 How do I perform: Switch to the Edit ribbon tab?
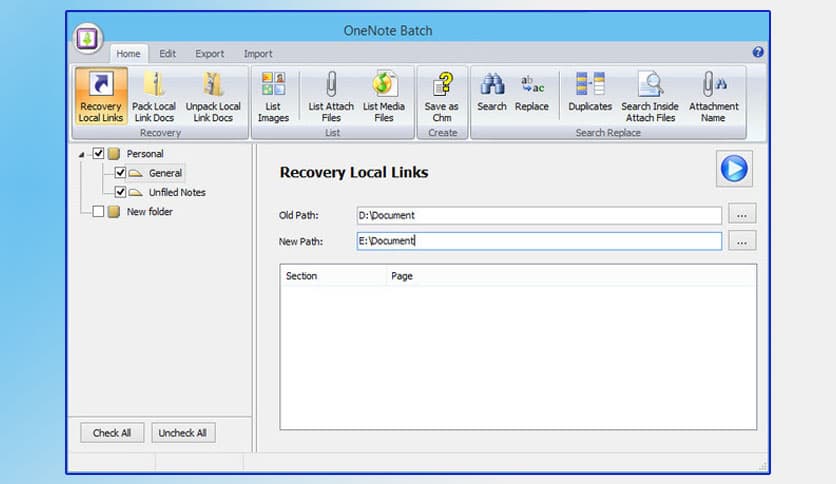[167, 53]
